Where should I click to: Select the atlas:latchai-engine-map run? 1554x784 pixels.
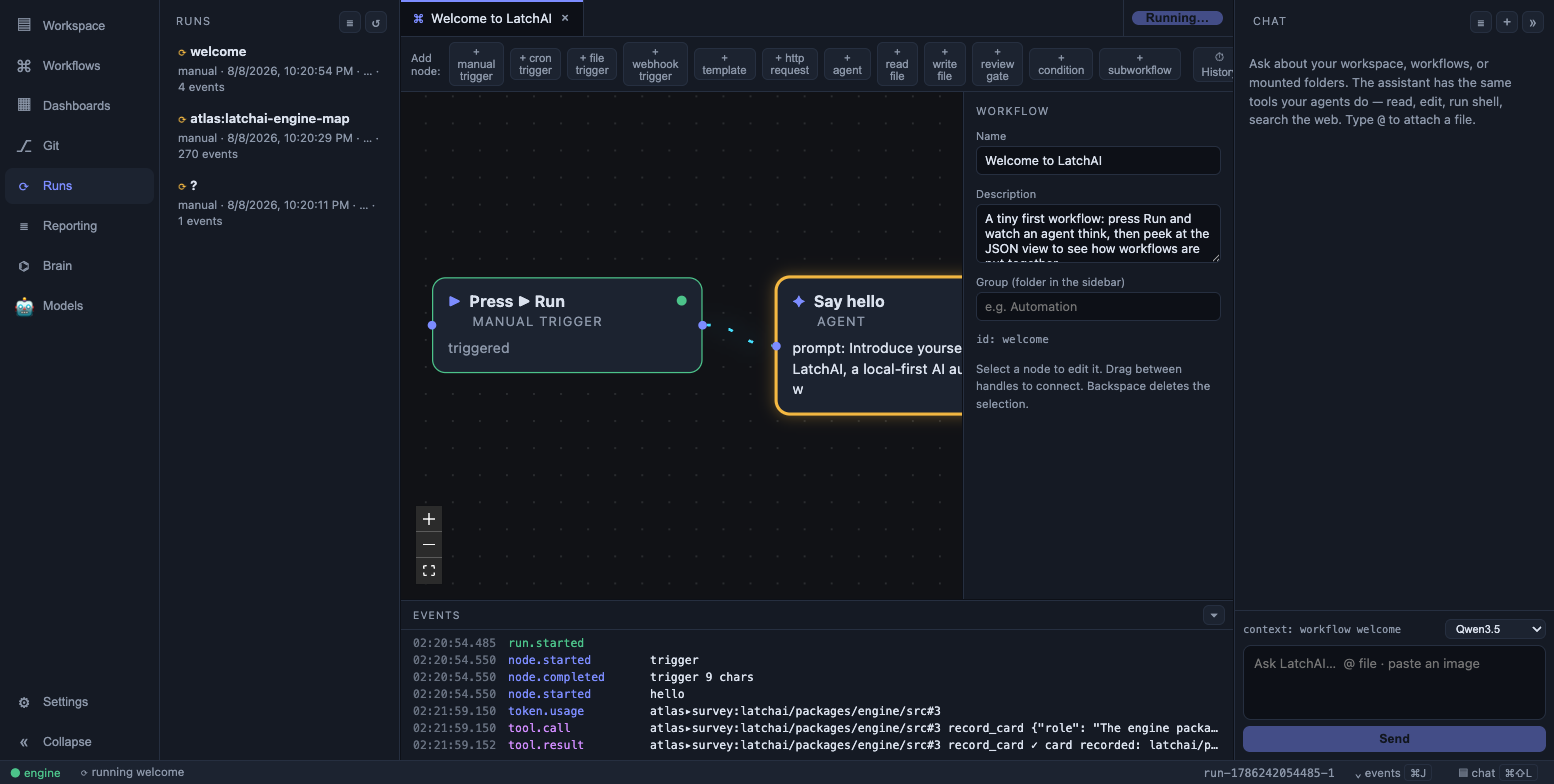[x=279, y=136]
